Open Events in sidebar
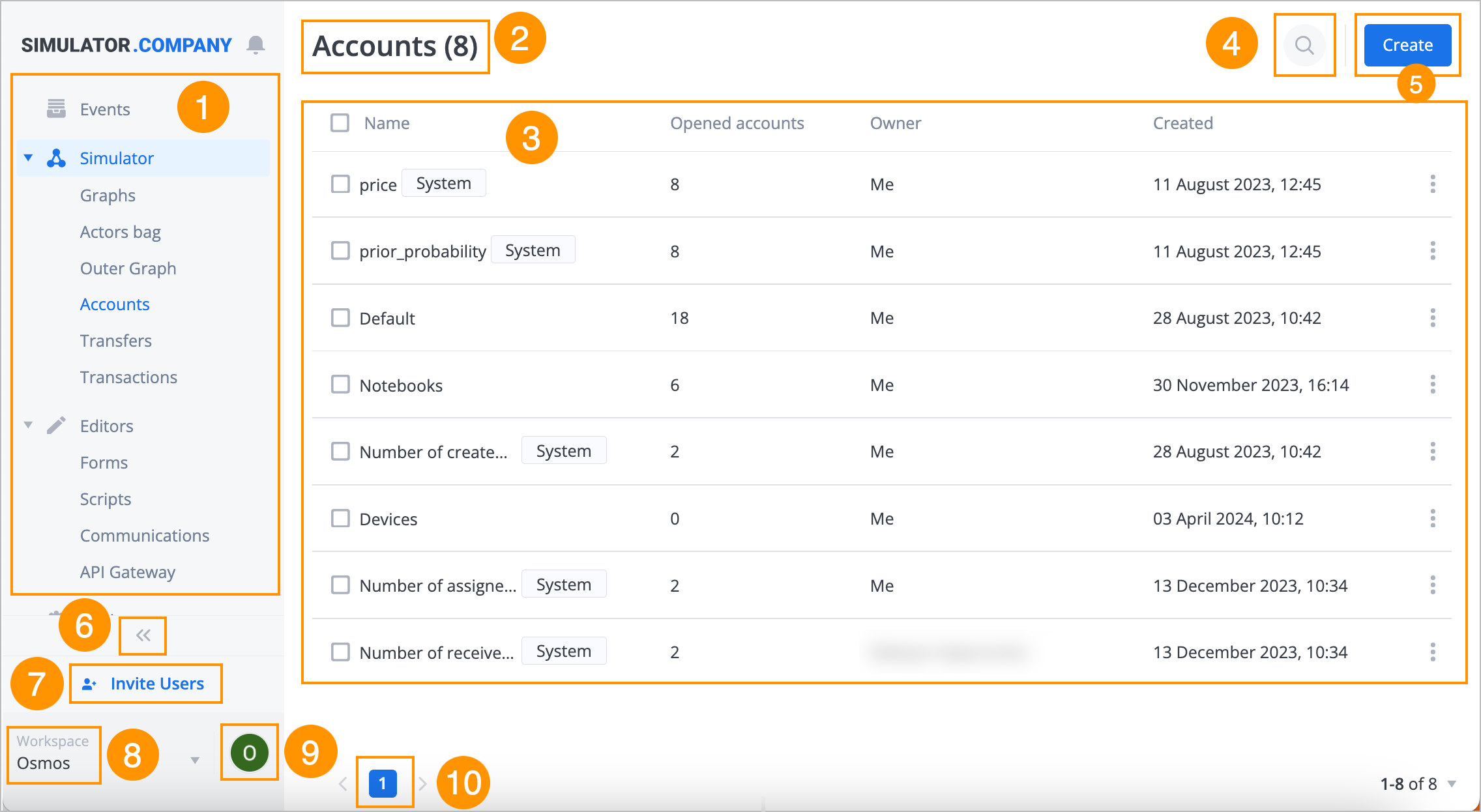1481x812 pixels. [105, 109]
